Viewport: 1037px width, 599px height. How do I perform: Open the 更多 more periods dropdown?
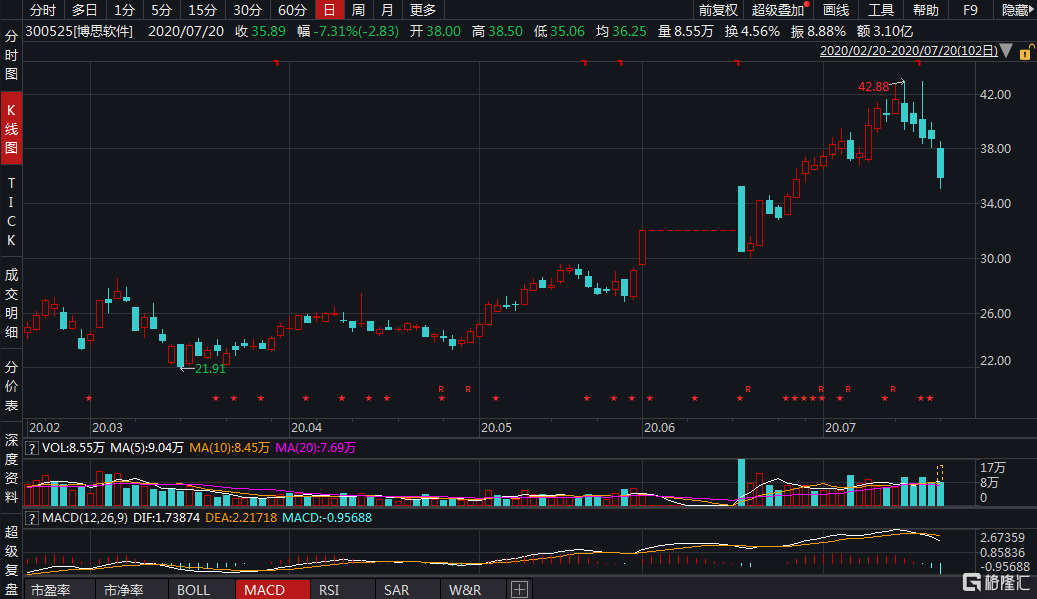[x=423, y=10]
